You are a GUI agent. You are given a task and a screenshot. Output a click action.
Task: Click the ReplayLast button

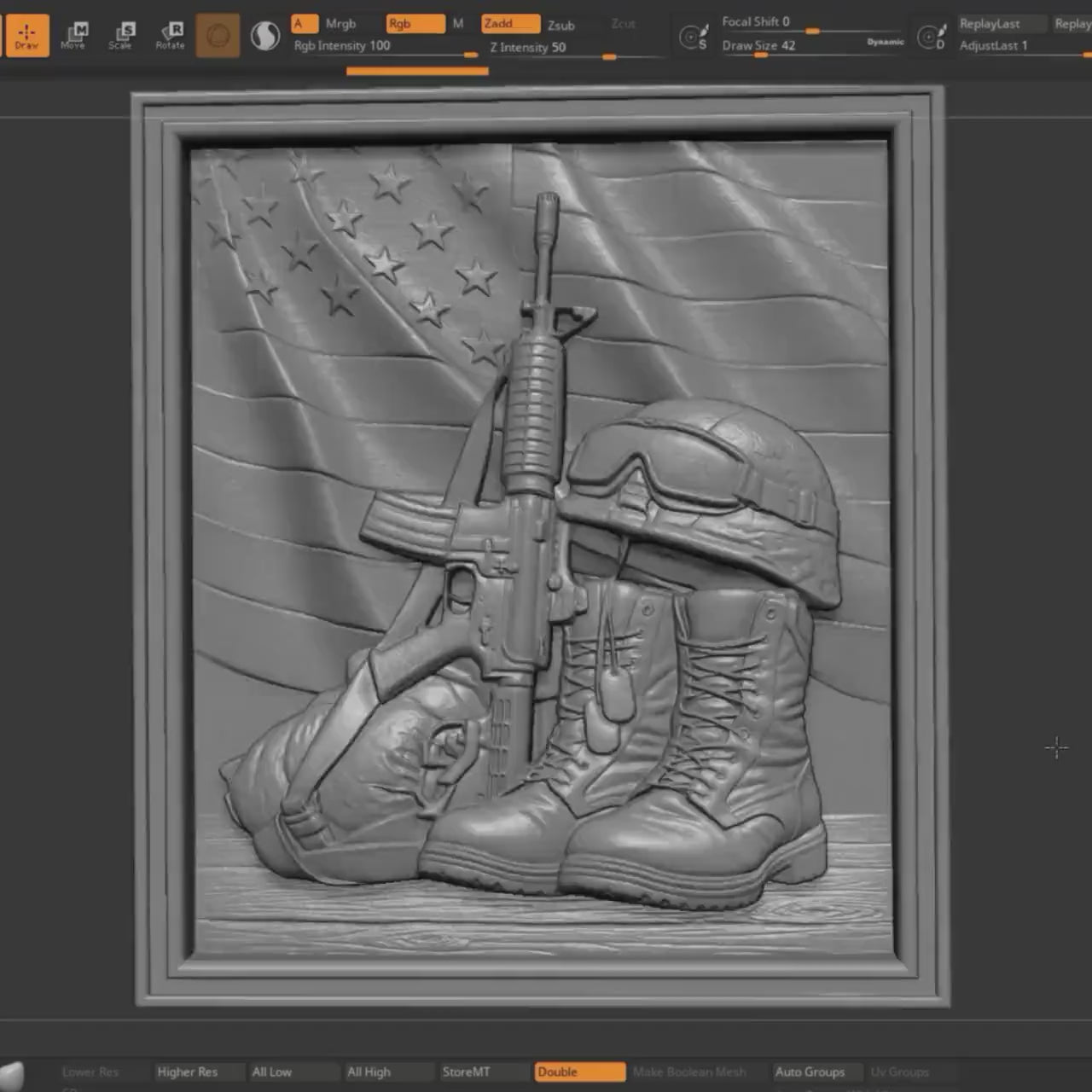(1001, 24)
